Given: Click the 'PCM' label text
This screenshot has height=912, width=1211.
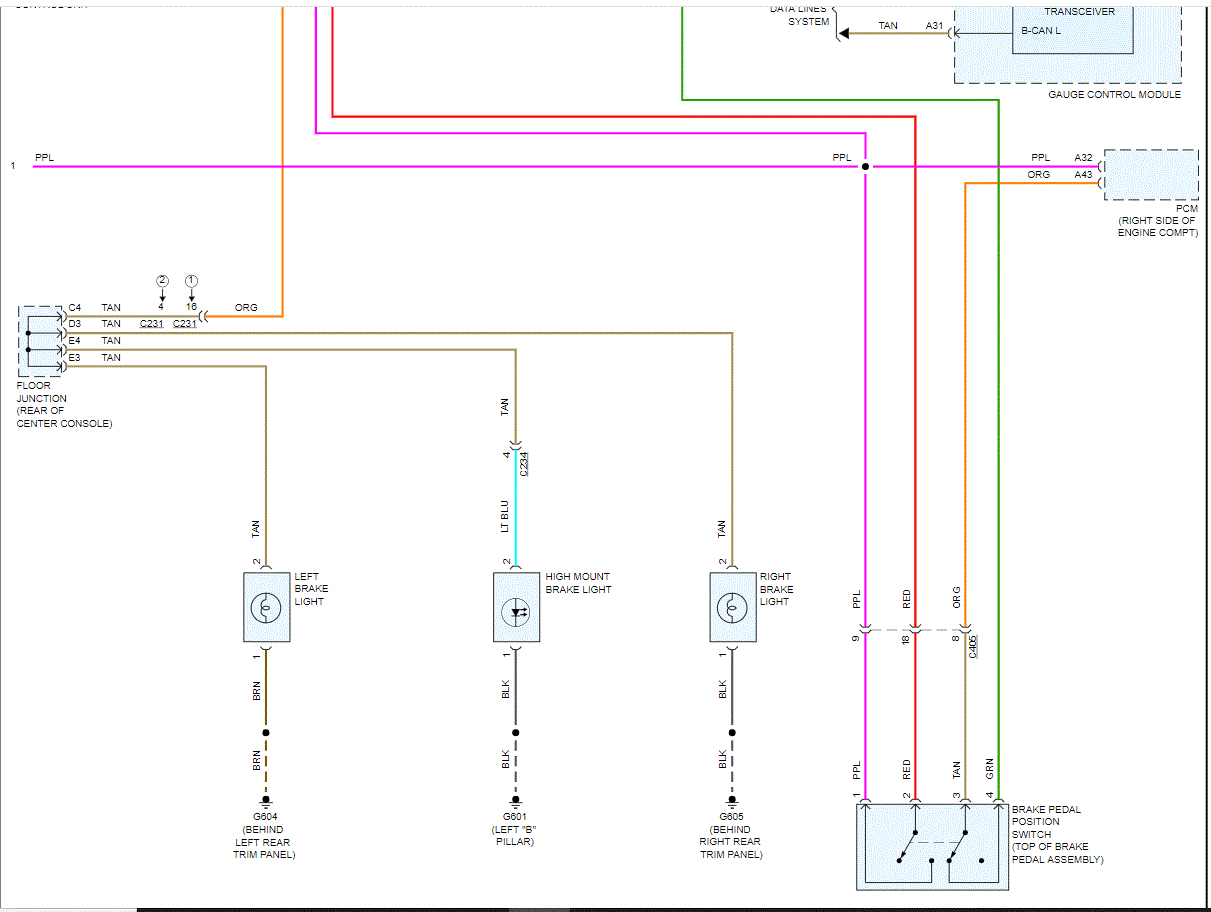Looking at the screenshot, I should [1186, 208].
